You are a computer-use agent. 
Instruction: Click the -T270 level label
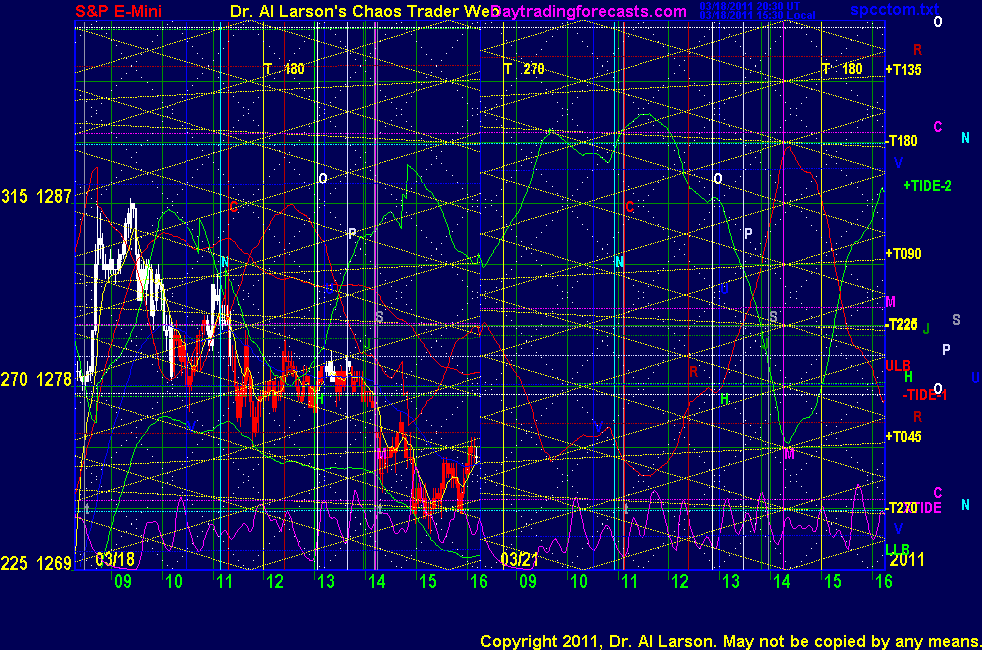point(902,508)
